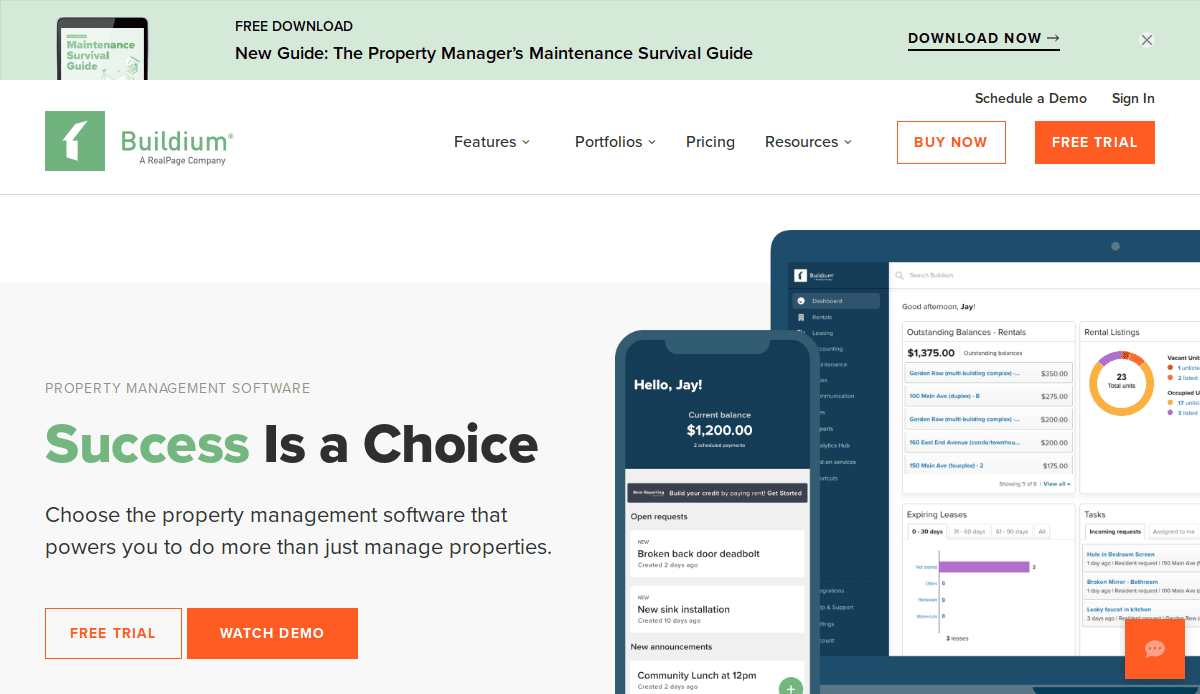The height and width of the screenshot is (694, 1200).
Task: Click the Sign In link
Action: 1133,98
